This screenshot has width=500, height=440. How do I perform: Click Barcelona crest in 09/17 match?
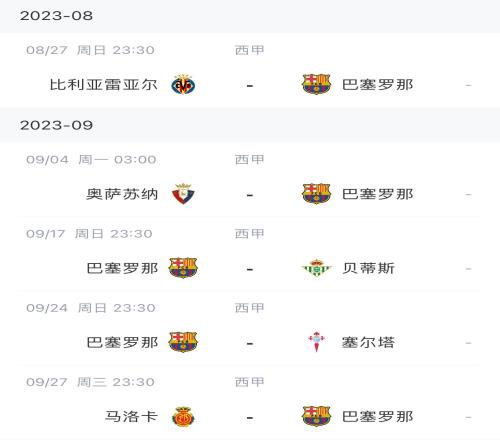point(183,268)
